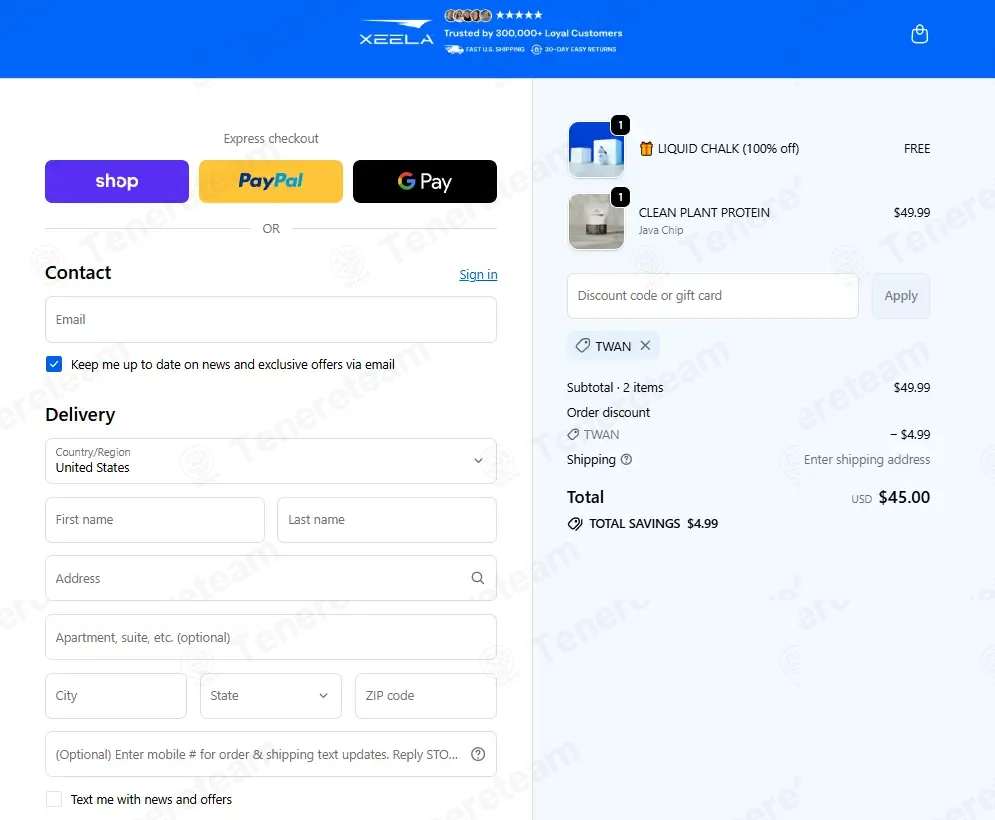Uncheck Keep me up to date checkbox
Screen dimensions: 995x820
point(54,364)
